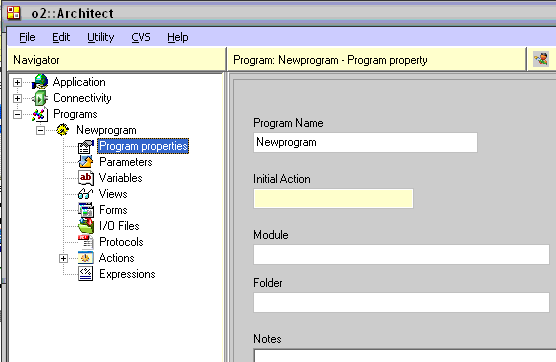The width and height of the screenshot is (556, 362).
Task: Expand the Actions tree node
Action: (63, 258)
